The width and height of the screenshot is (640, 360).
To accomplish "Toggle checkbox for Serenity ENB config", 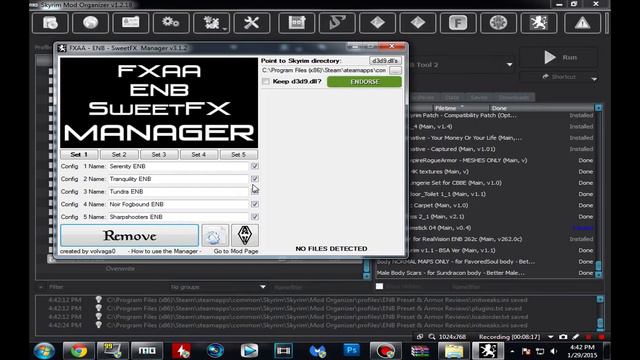I will coord(255,166).
